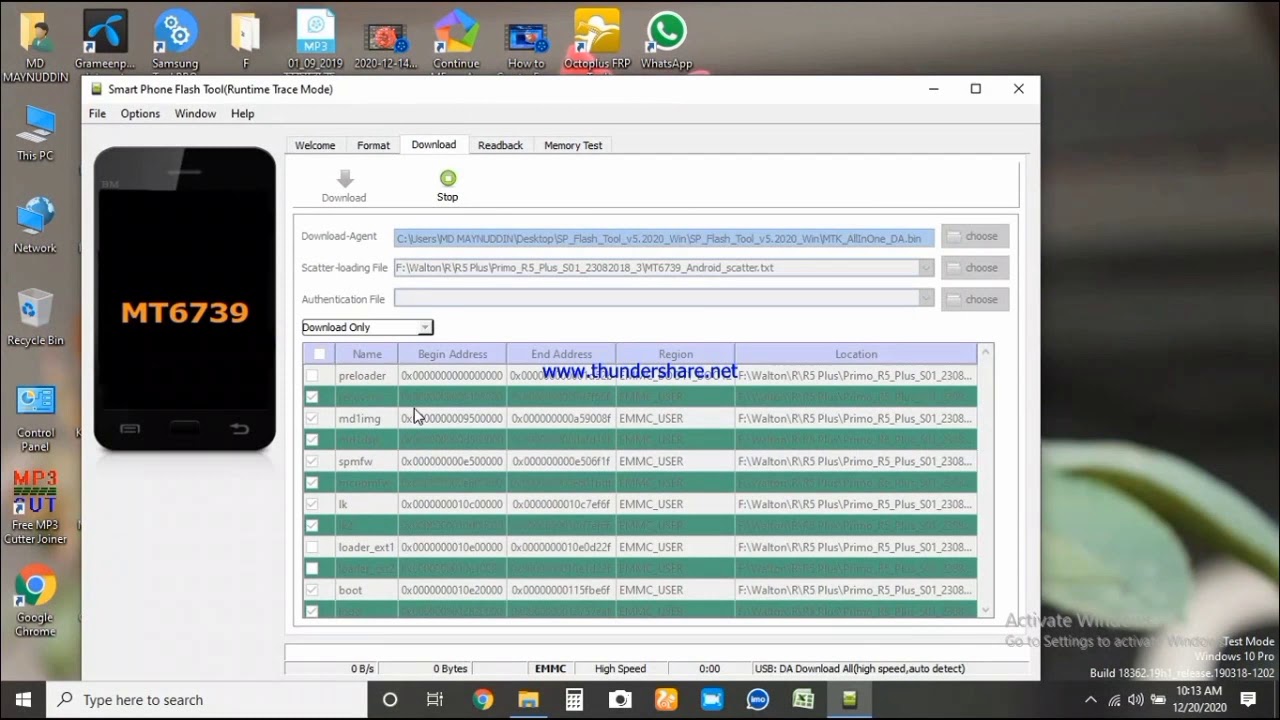The image size is (1280, 720).
Task: Open Excel from the taskbar
Action: (804, 700)
